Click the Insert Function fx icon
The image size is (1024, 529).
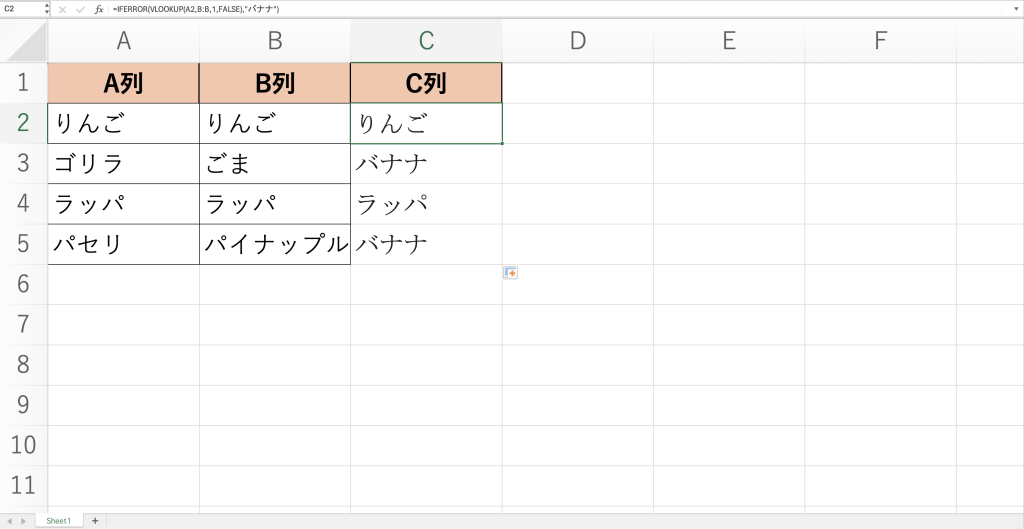98,8
